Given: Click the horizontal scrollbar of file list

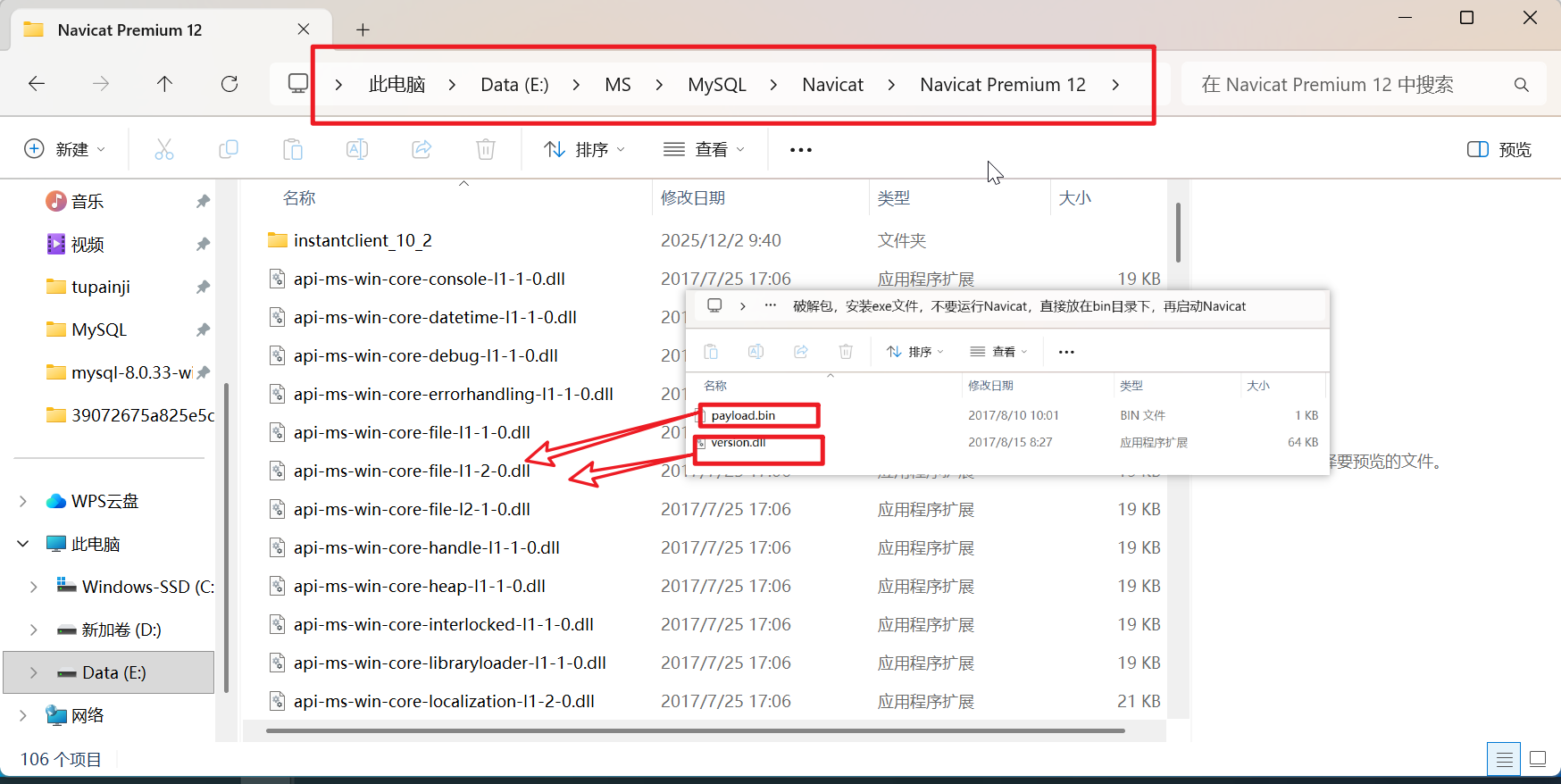Looking at the screenshot, I should (x=695, y=730).
